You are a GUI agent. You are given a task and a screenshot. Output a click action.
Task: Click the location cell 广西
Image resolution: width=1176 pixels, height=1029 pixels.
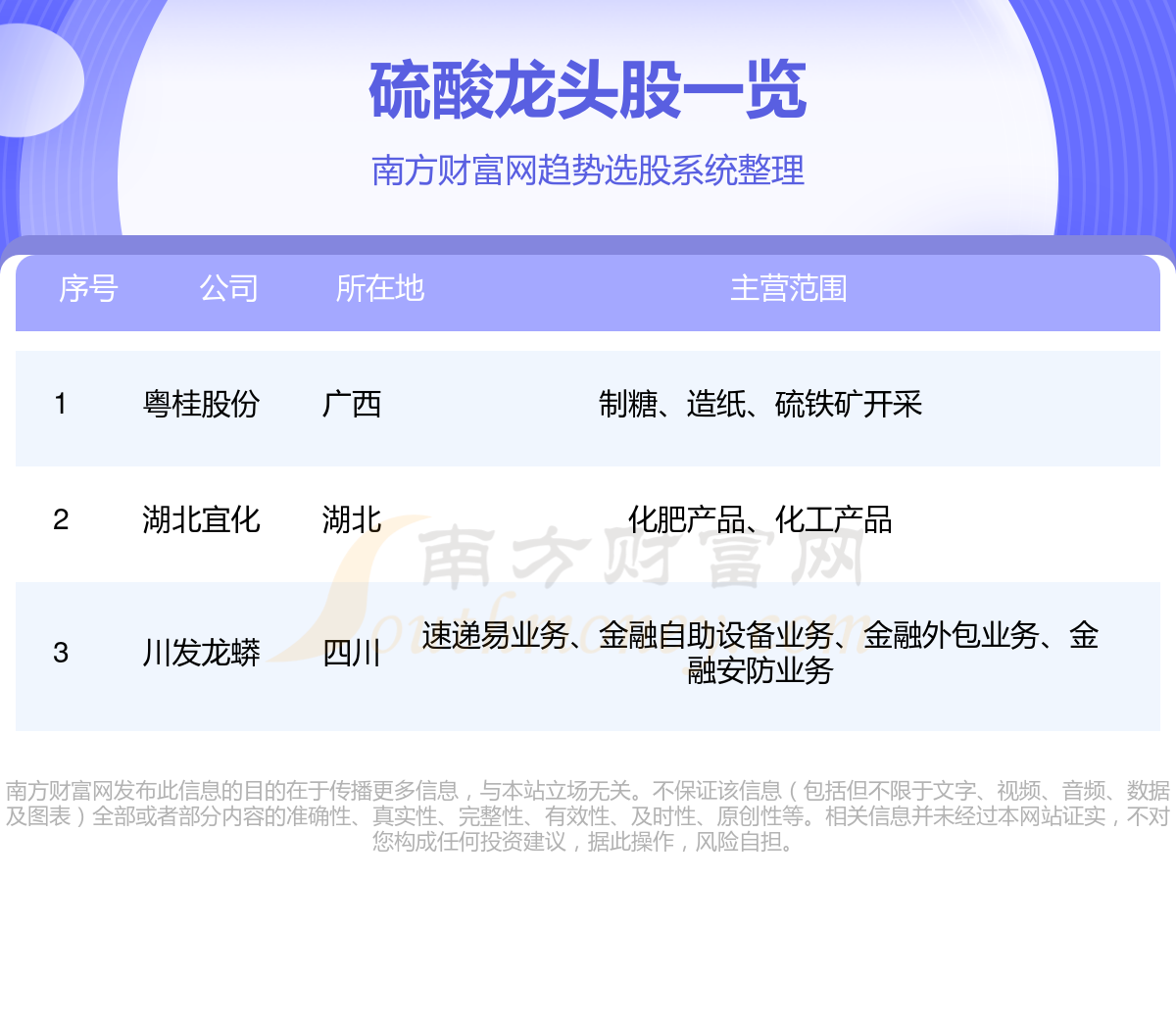(x=352, y=404)
